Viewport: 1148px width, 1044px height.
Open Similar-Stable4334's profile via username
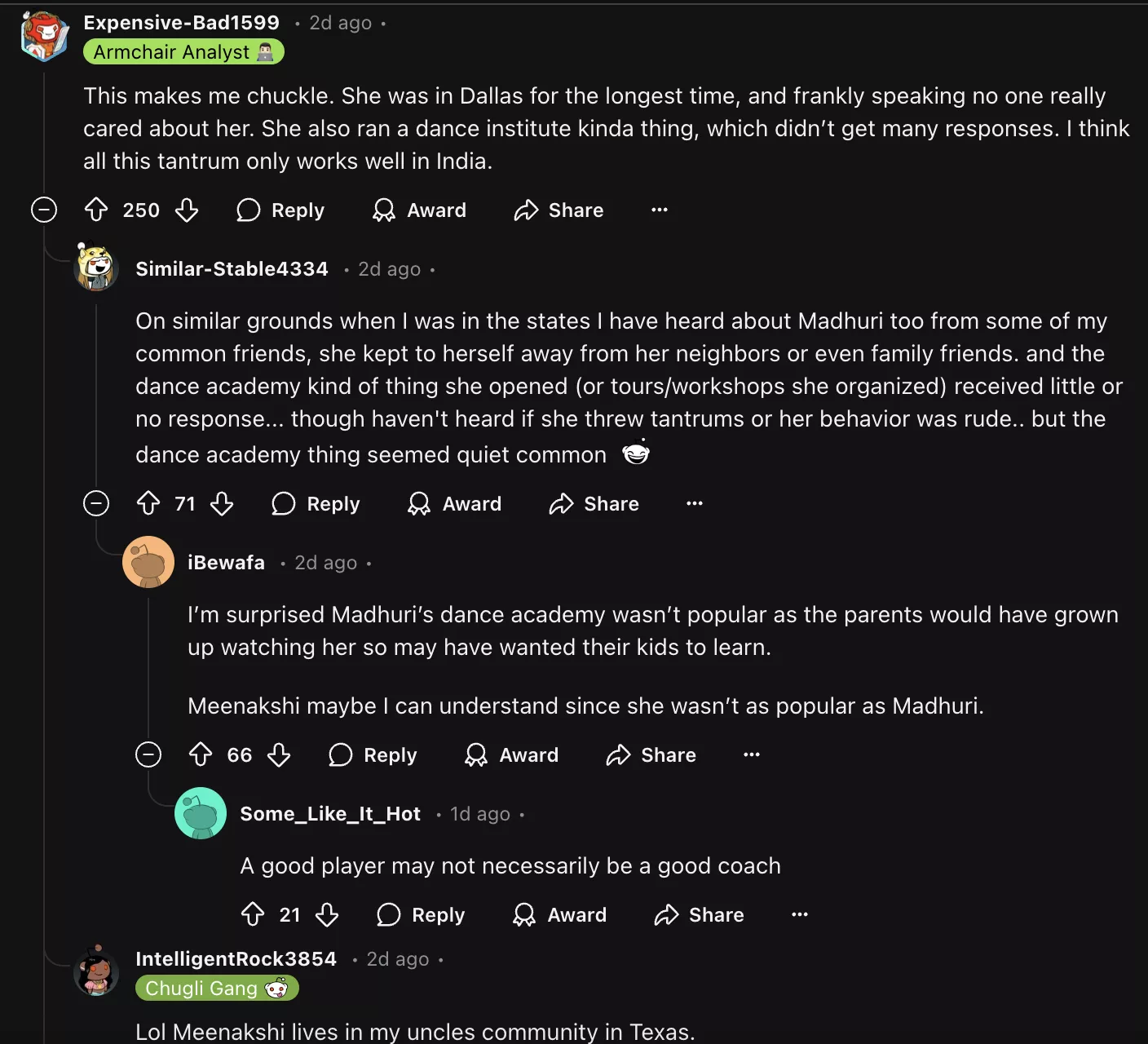[x=232, y=269]
